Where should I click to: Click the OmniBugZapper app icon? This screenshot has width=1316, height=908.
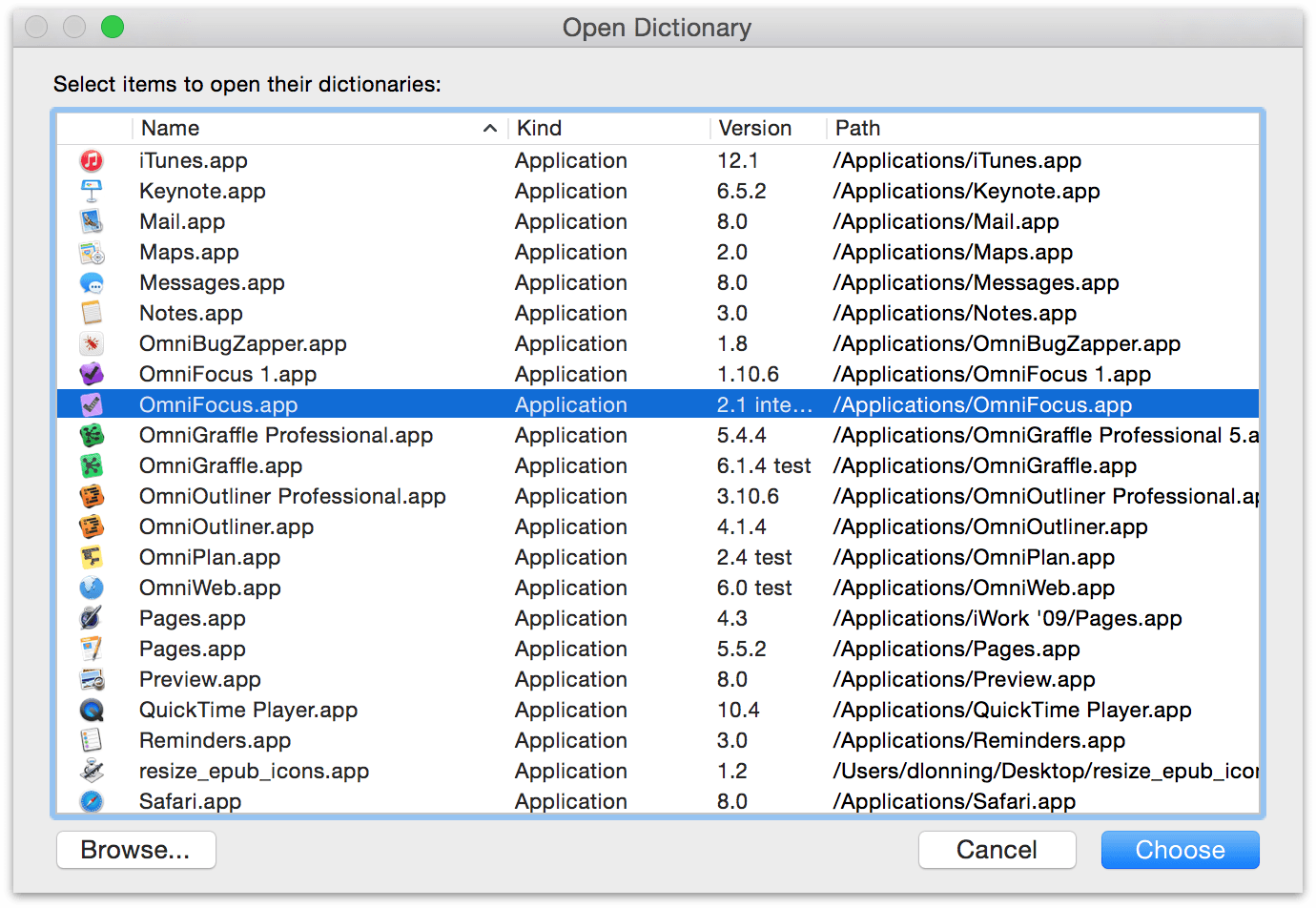(92, 343)
